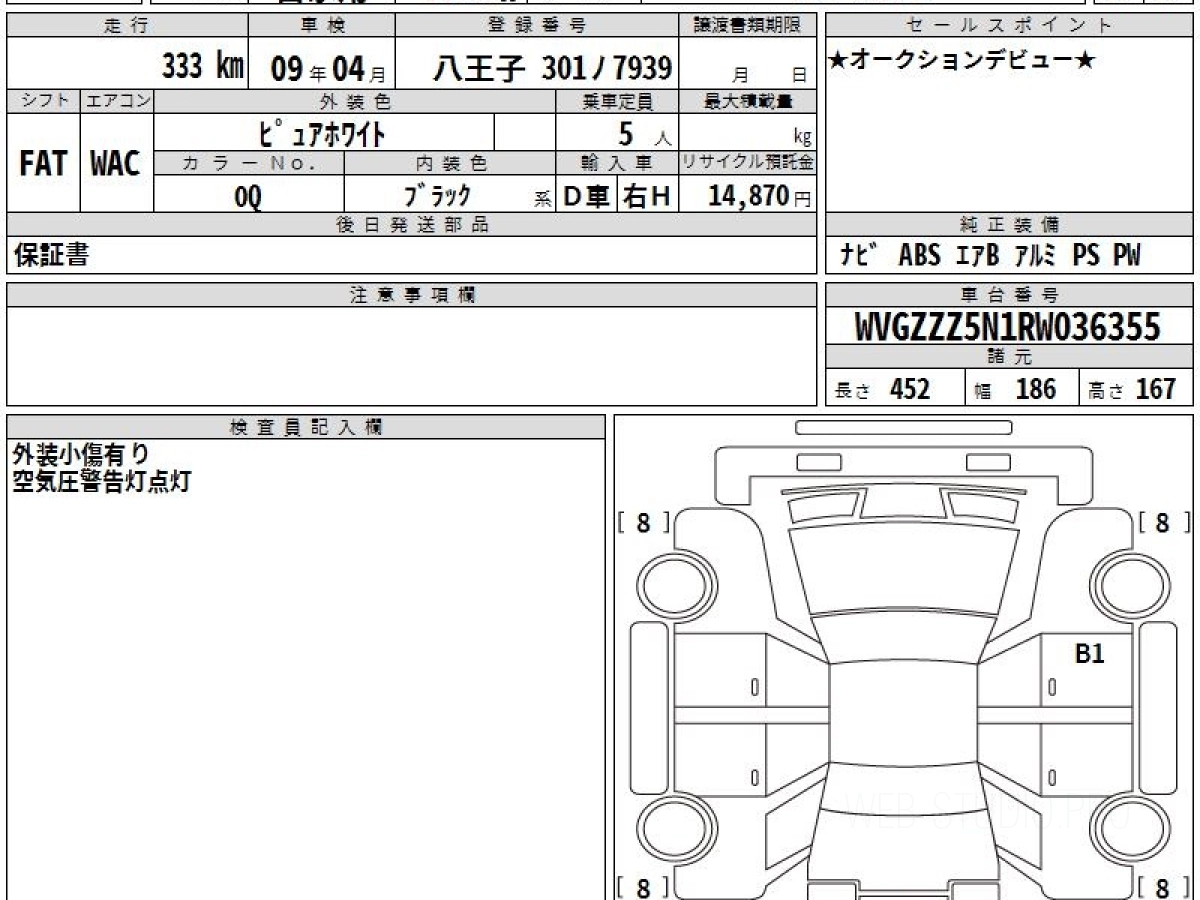Click the lower-left wheel circle in car diagram
This screenshot has height=900, width=1200.
671,830
